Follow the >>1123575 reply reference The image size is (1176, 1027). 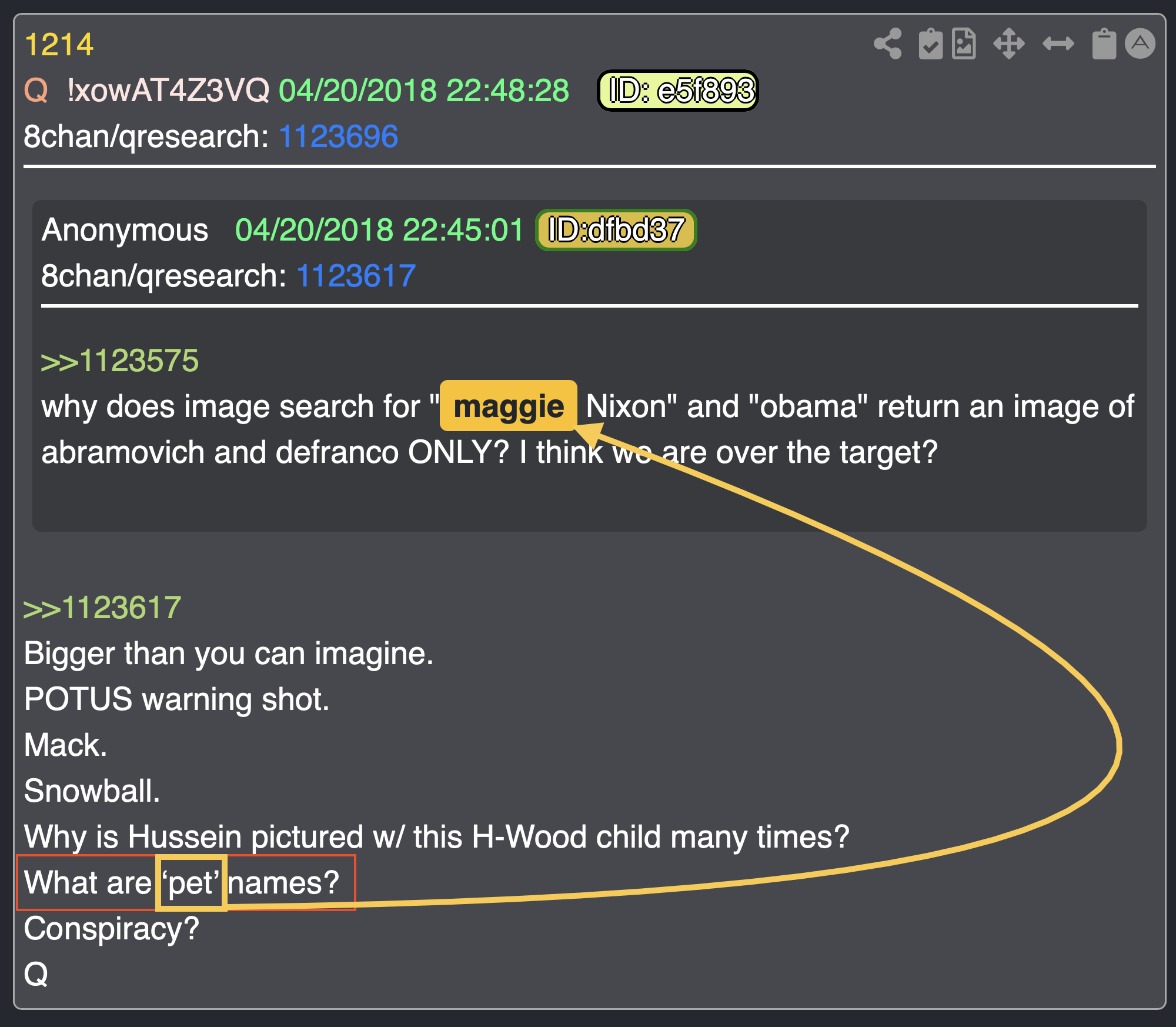(x=120, y=361)
